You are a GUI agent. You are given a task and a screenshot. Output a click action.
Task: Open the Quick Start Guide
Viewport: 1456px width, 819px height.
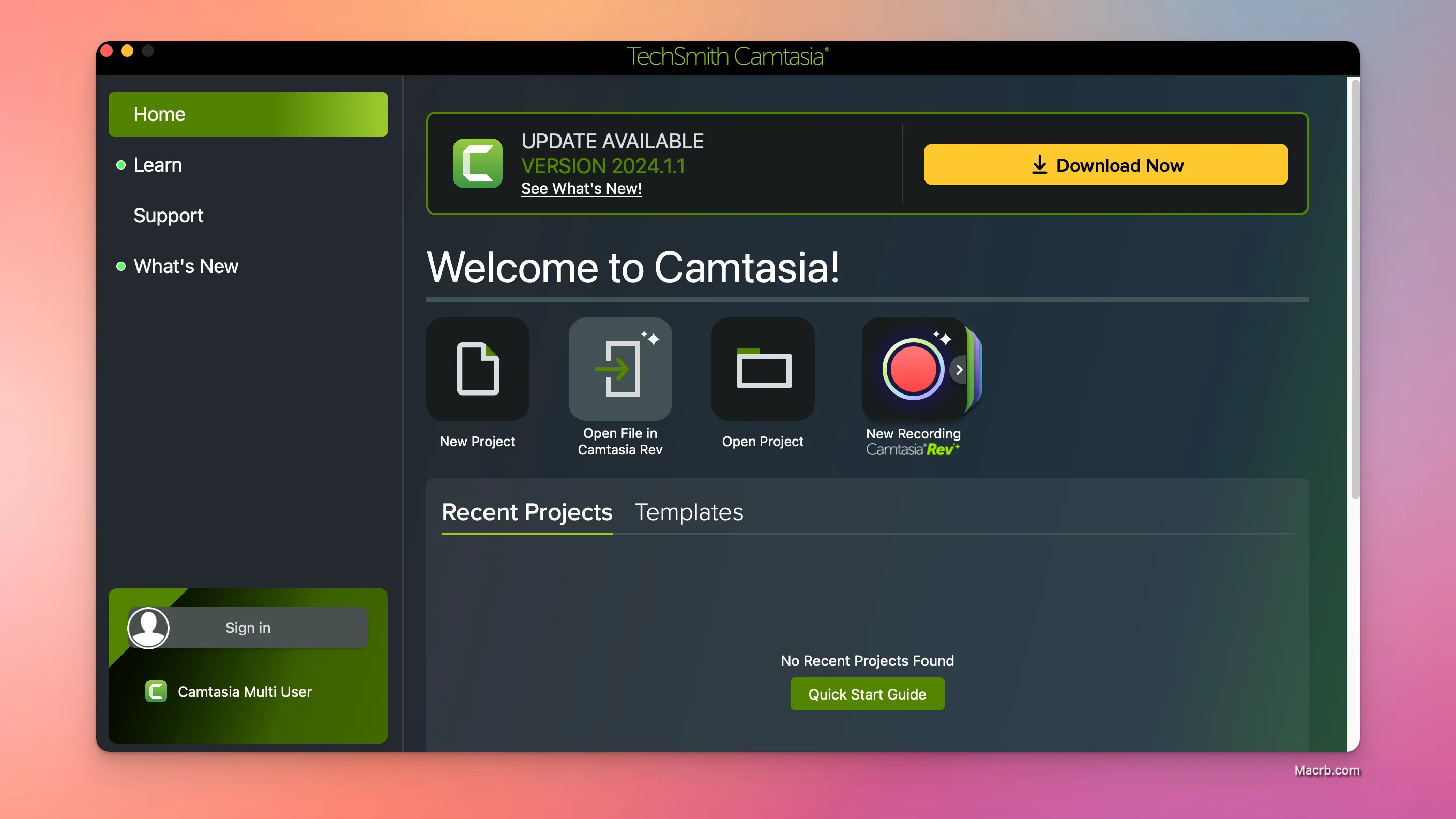(x=867, y=694)
